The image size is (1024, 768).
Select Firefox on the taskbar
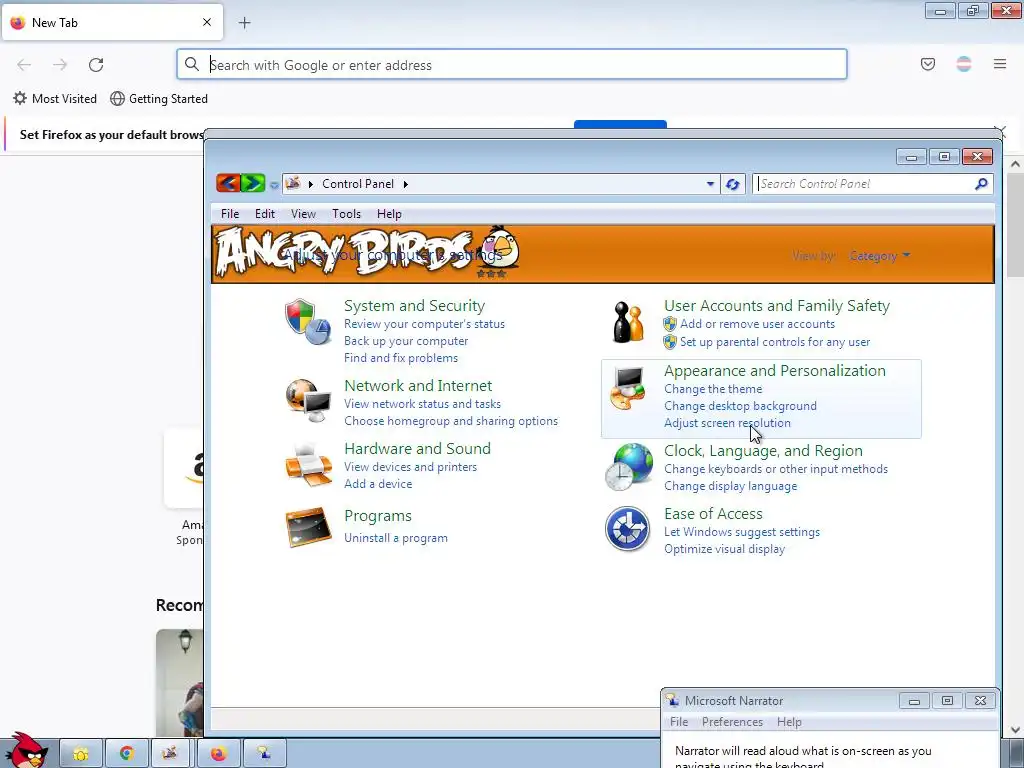pos(218,753)
